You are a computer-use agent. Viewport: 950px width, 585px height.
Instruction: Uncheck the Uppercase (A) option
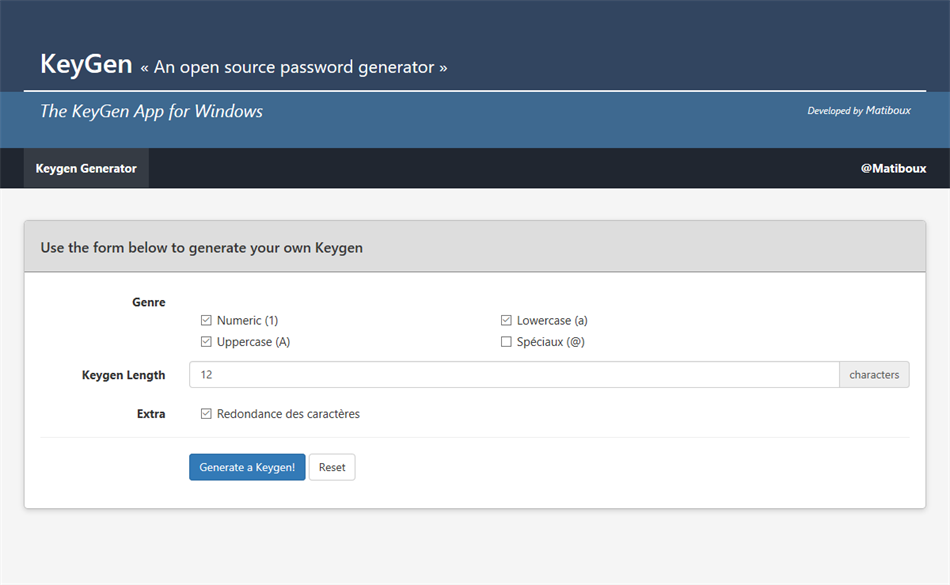[x=206, y=341]
